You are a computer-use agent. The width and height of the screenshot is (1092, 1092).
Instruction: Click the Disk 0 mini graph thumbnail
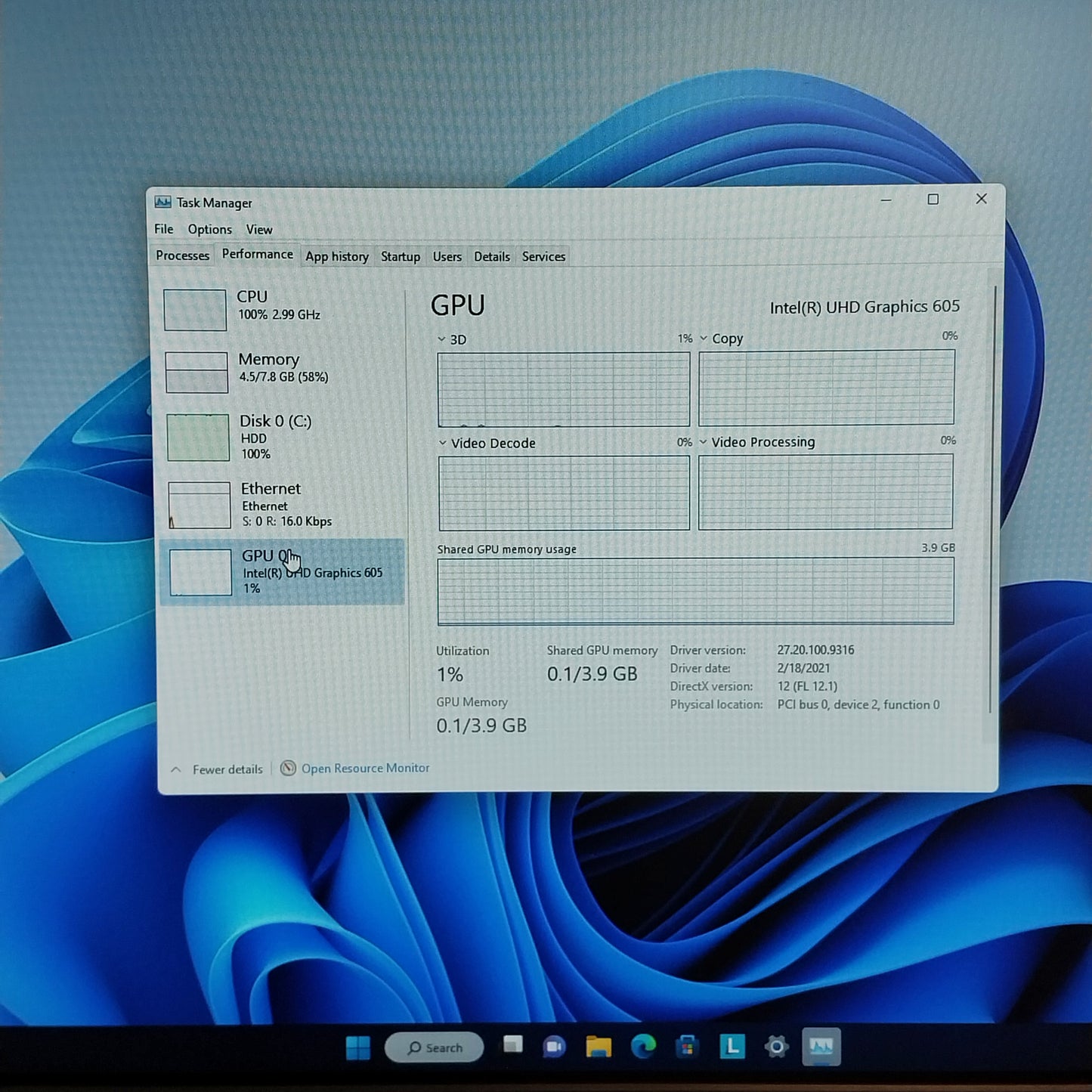(x=198, y=437)
